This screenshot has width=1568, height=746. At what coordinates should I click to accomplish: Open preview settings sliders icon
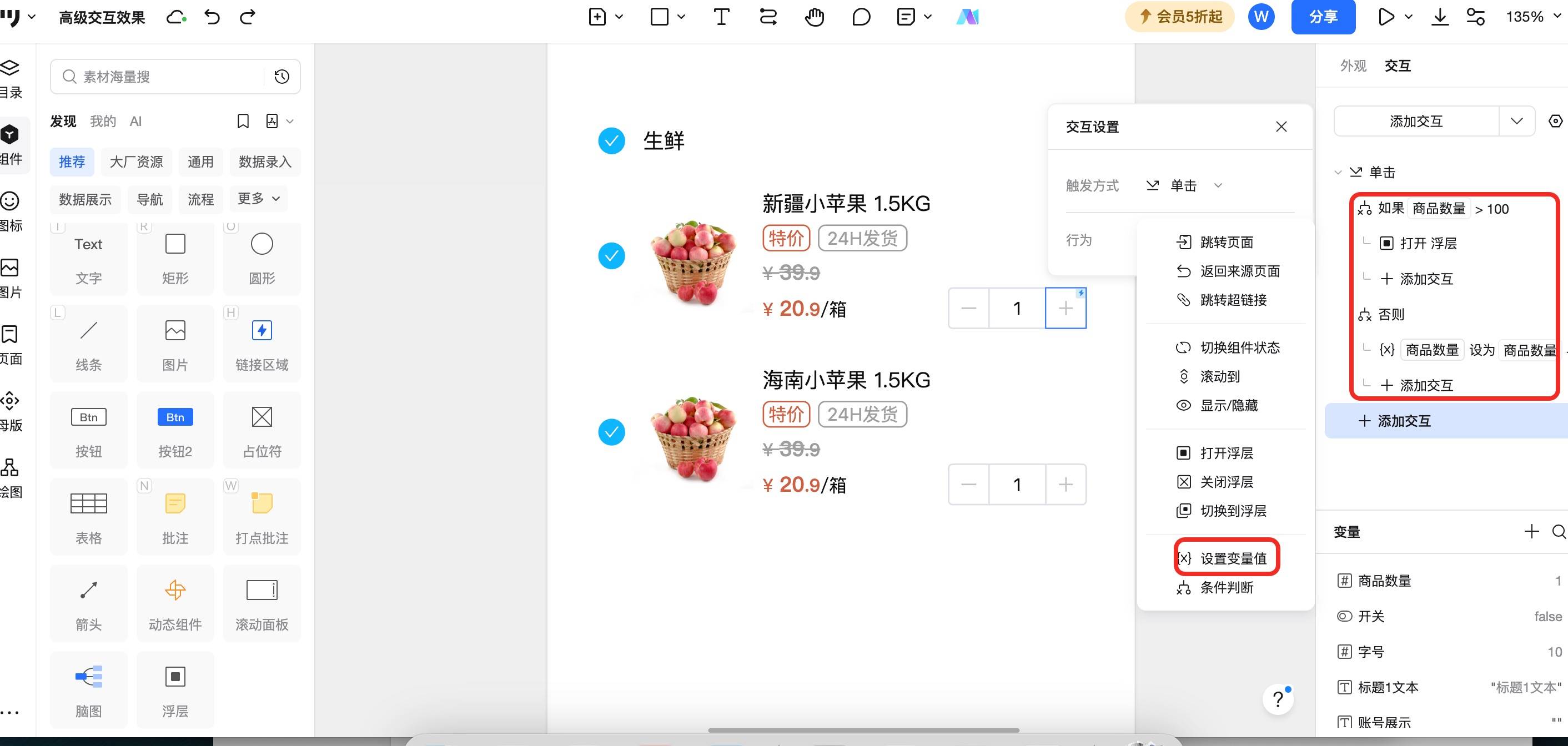[x=1475, y=17]
